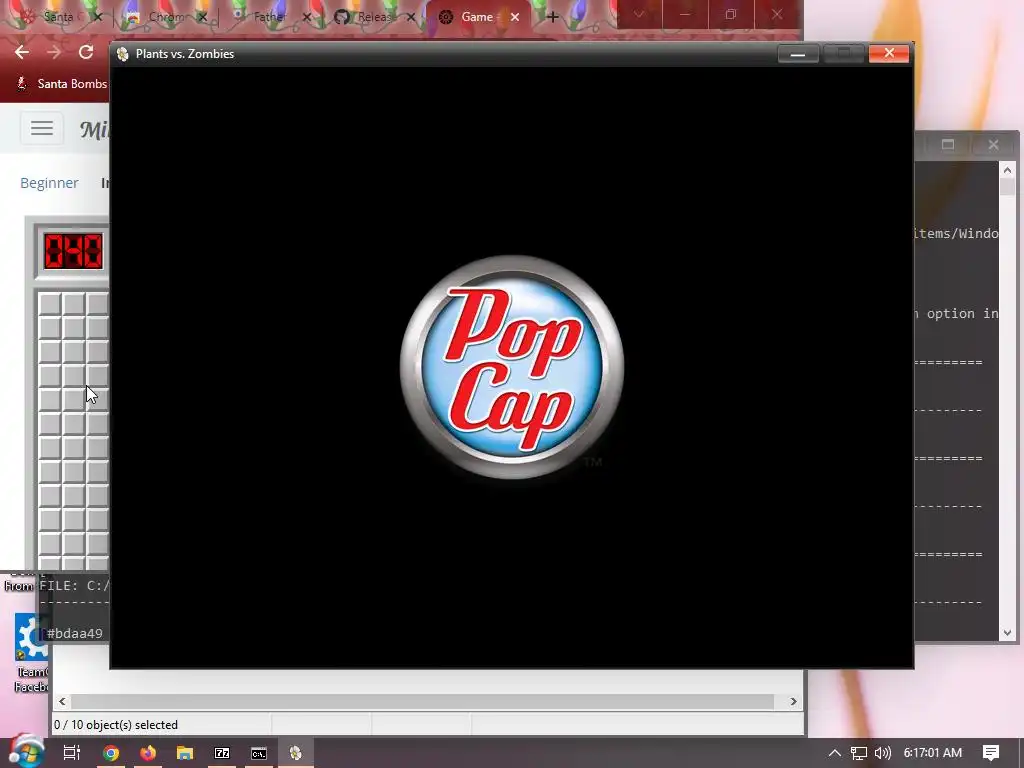Restore down the Chrome window
The image size is (1024, 768).
731,14
